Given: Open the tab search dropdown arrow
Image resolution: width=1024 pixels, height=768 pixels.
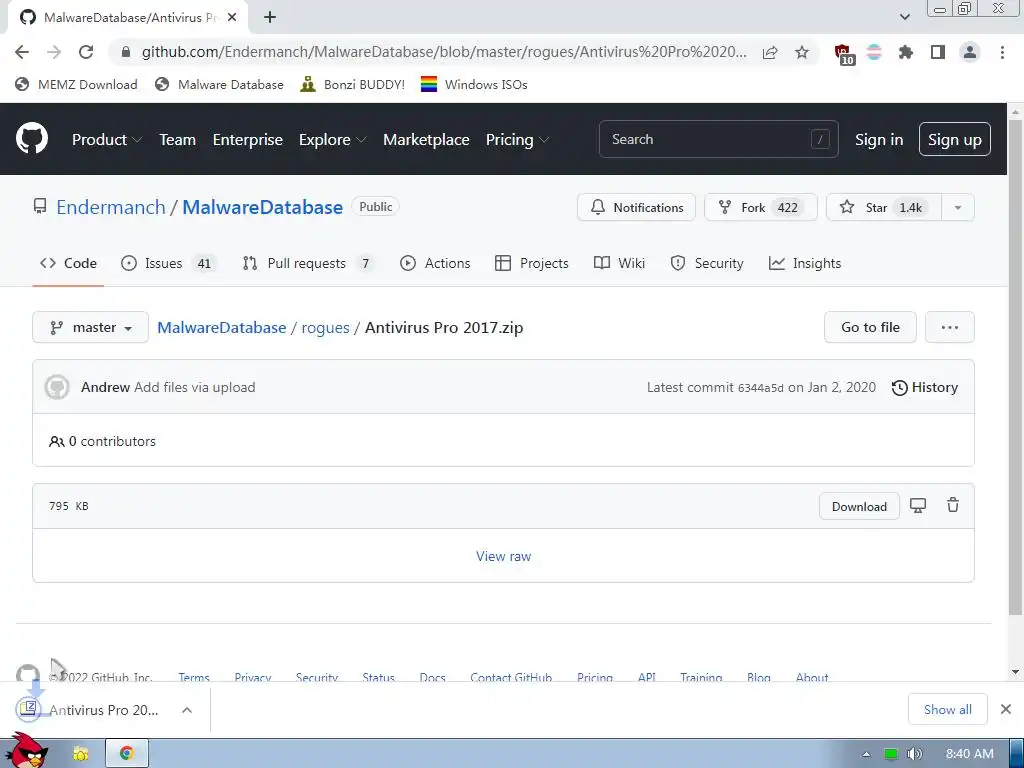Looking at the screenshot, I should 904,17.
